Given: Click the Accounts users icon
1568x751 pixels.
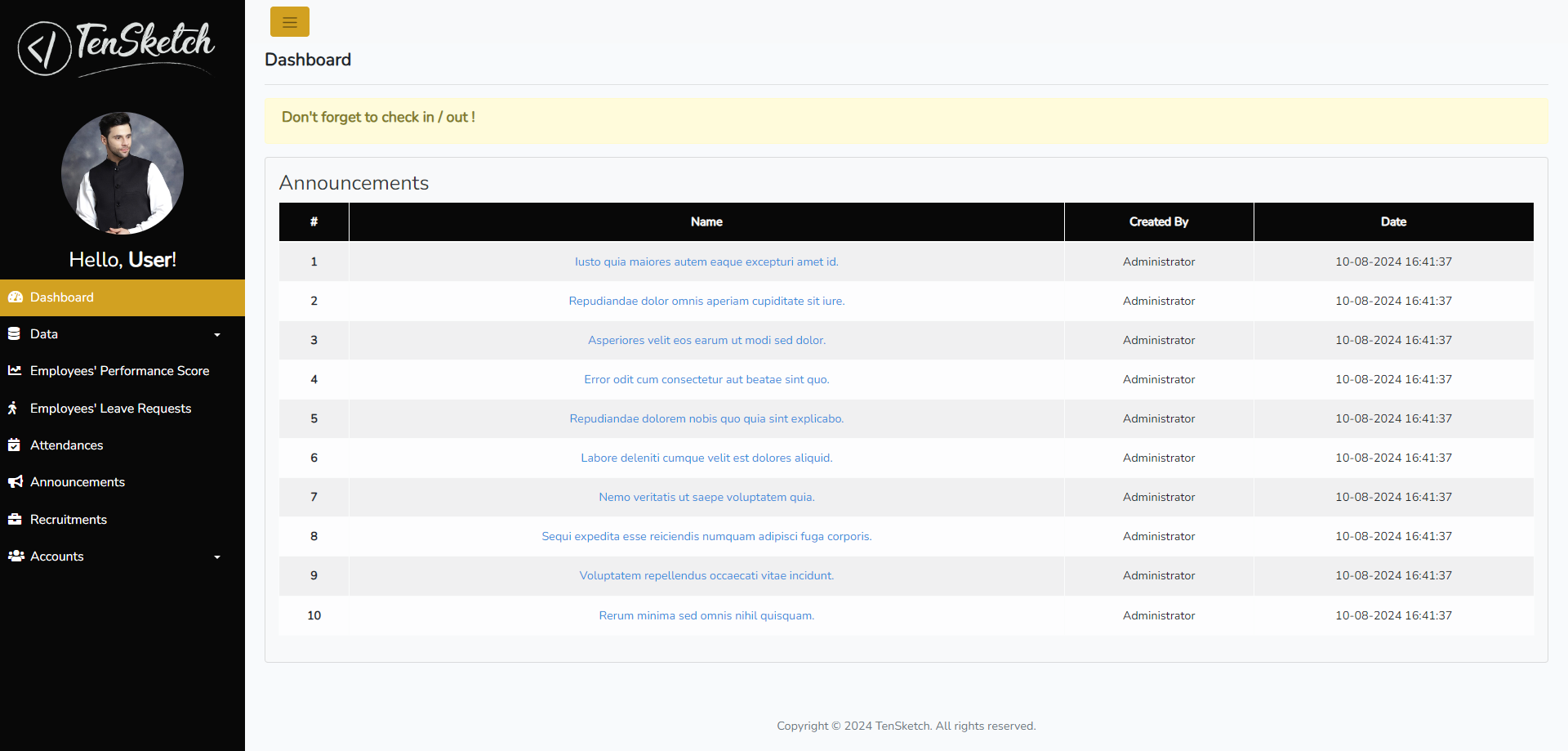Looking at the screenshot, I should [x=16, y=556].
